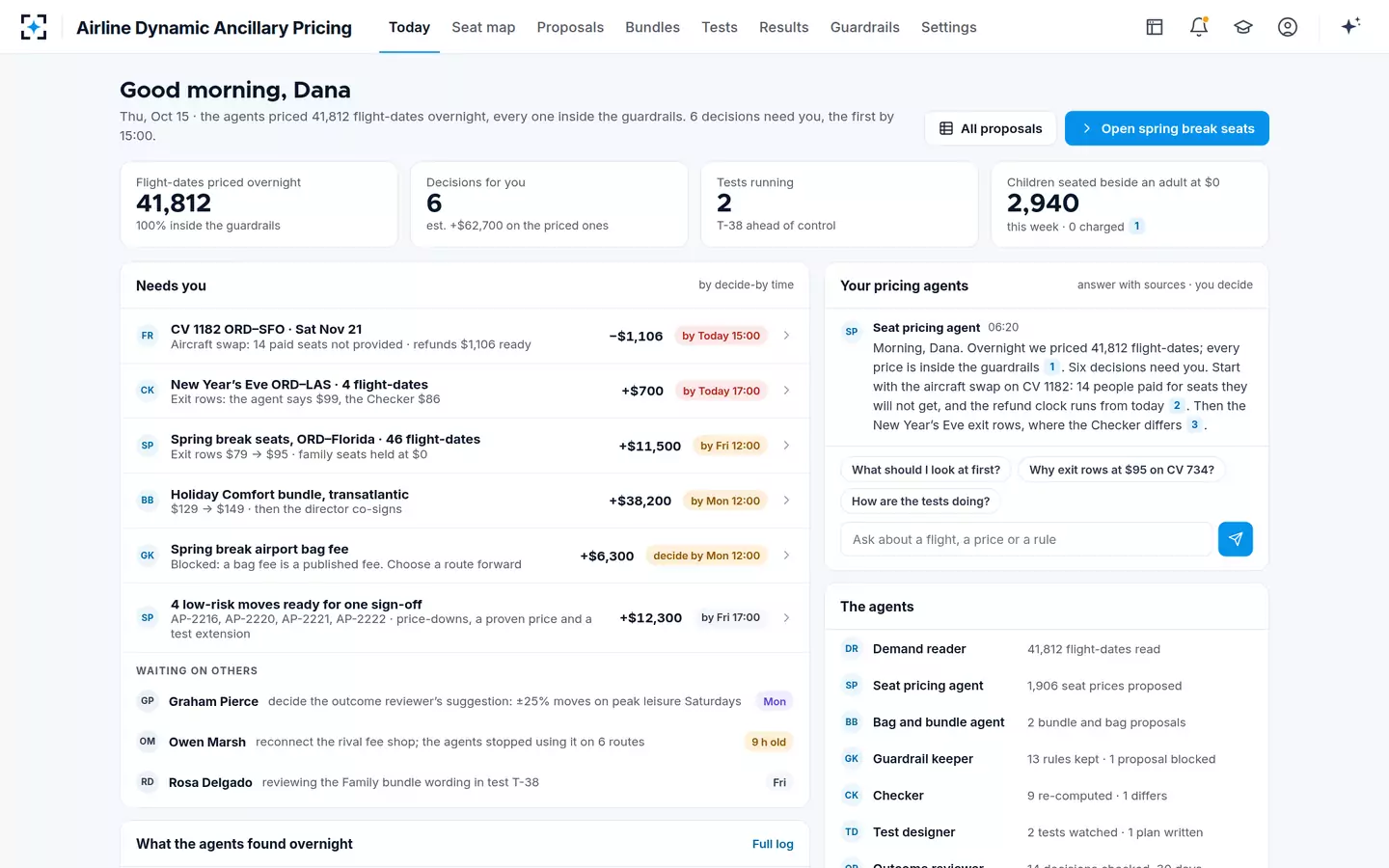Choose 'Why exit rows at $95 on CV 734?'
Viewport: 1389px width, 868px height.
pyautogui.click(x=1122, y=470)
